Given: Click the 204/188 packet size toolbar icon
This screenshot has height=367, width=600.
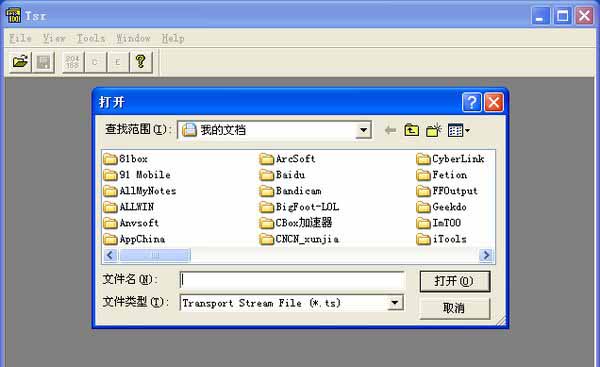Looking at the screenshot, I should click(72, 62).
